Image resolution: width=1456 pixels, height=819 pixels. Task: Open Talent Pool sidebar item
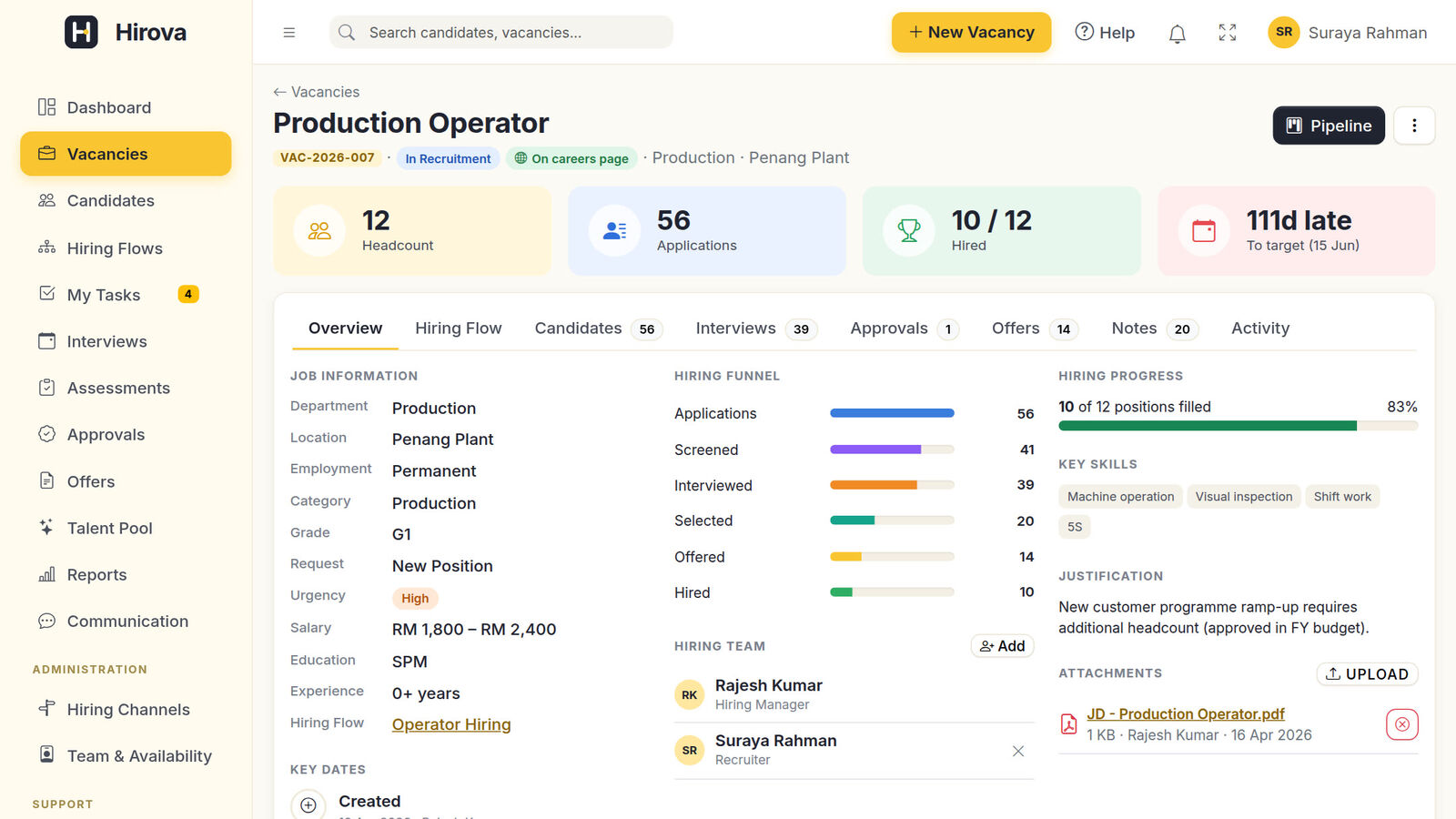(x=126, y=528)
